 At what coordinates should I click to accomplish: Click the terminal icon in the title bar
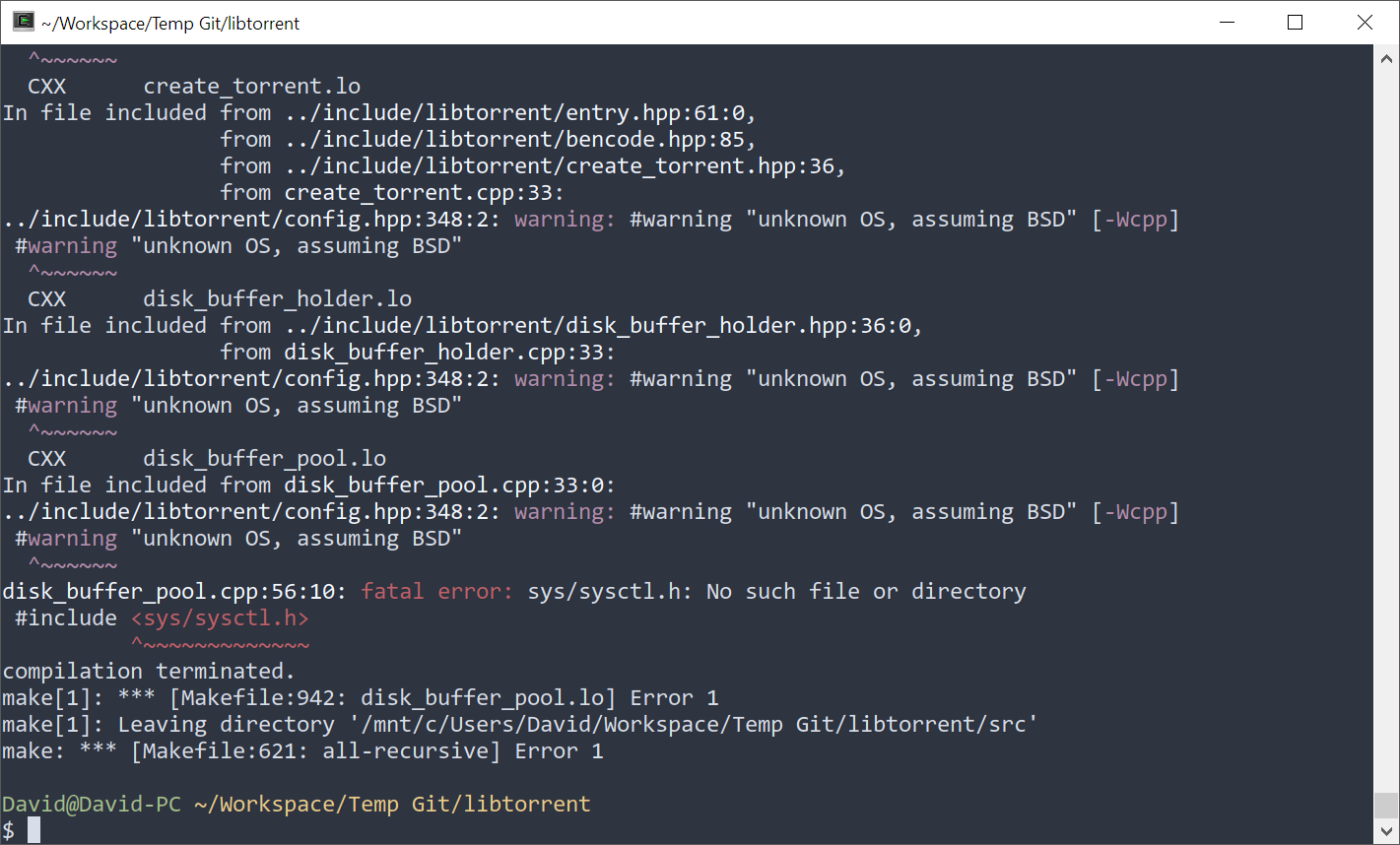(22, 22)
